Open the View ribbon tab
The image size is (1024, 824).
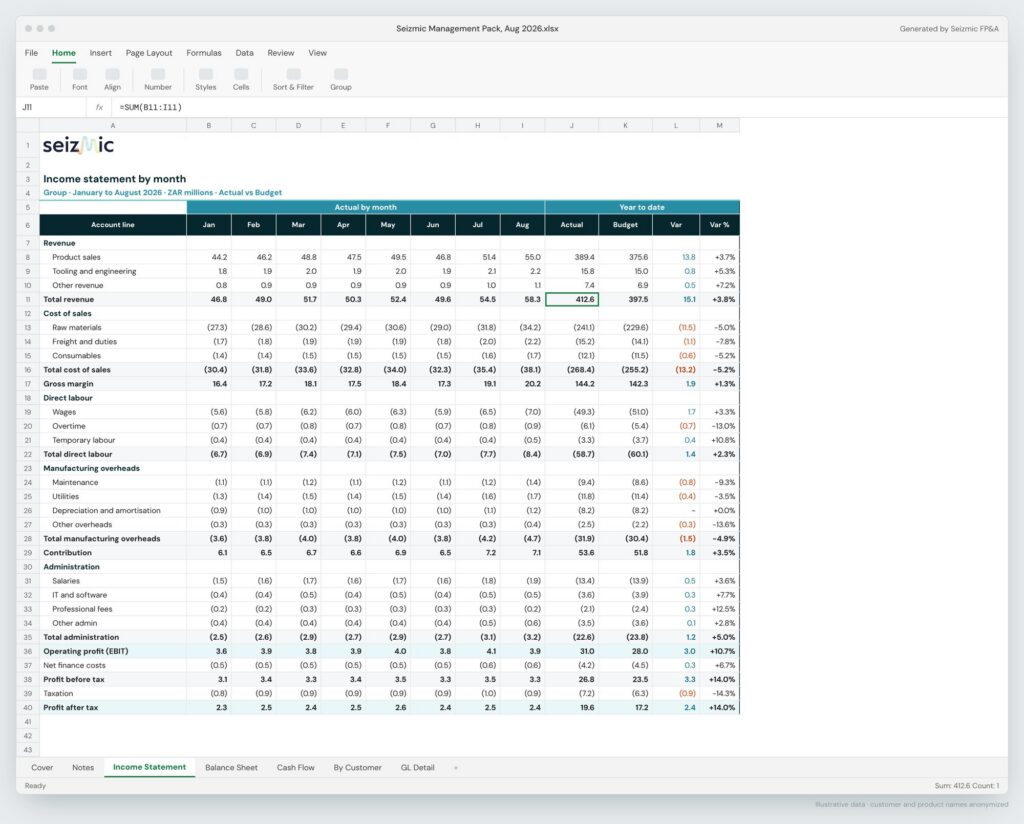[x=317, y=53]
